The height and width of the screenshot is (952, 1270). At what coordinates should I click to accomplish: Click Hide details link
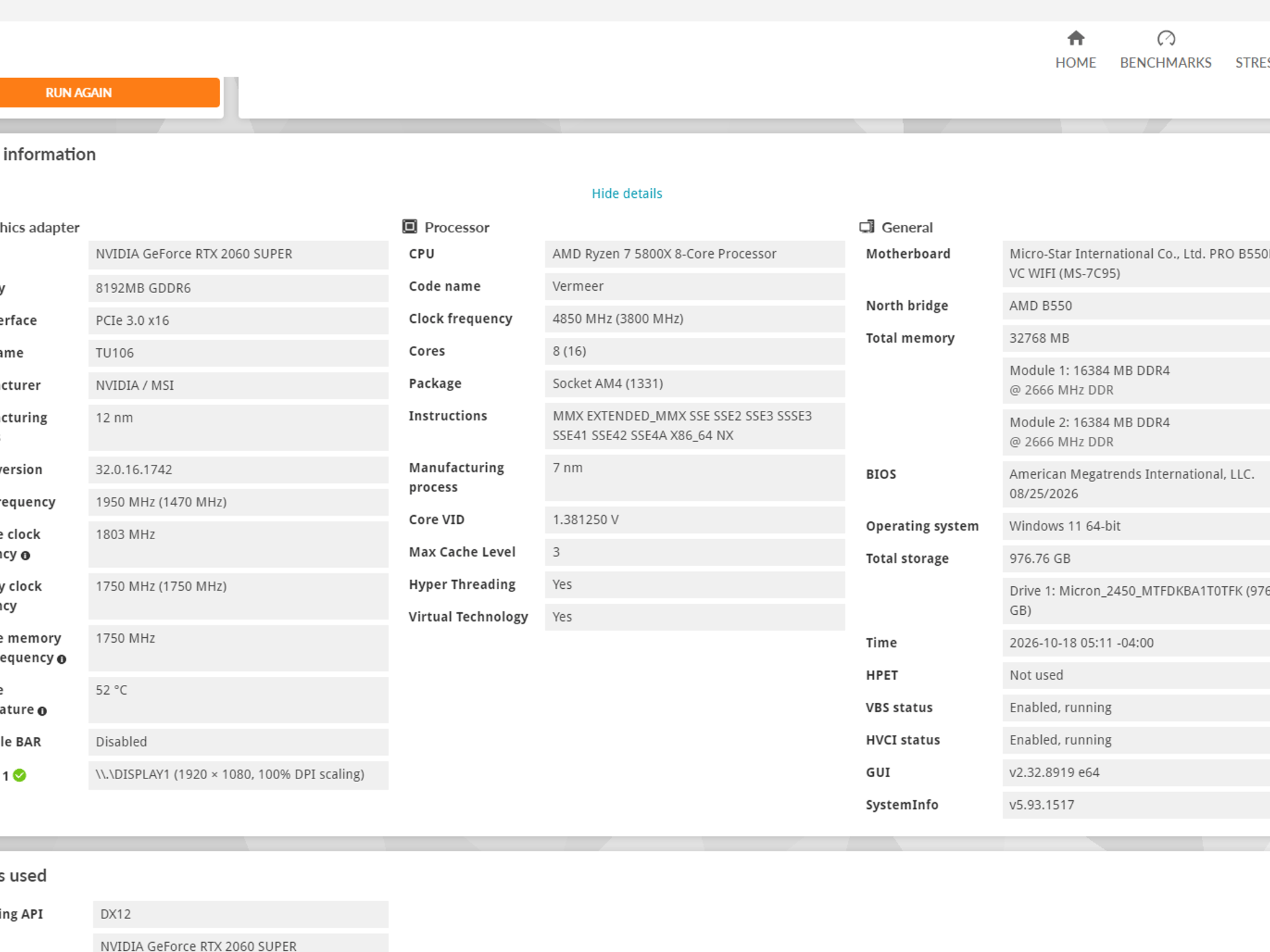point(626,193)
